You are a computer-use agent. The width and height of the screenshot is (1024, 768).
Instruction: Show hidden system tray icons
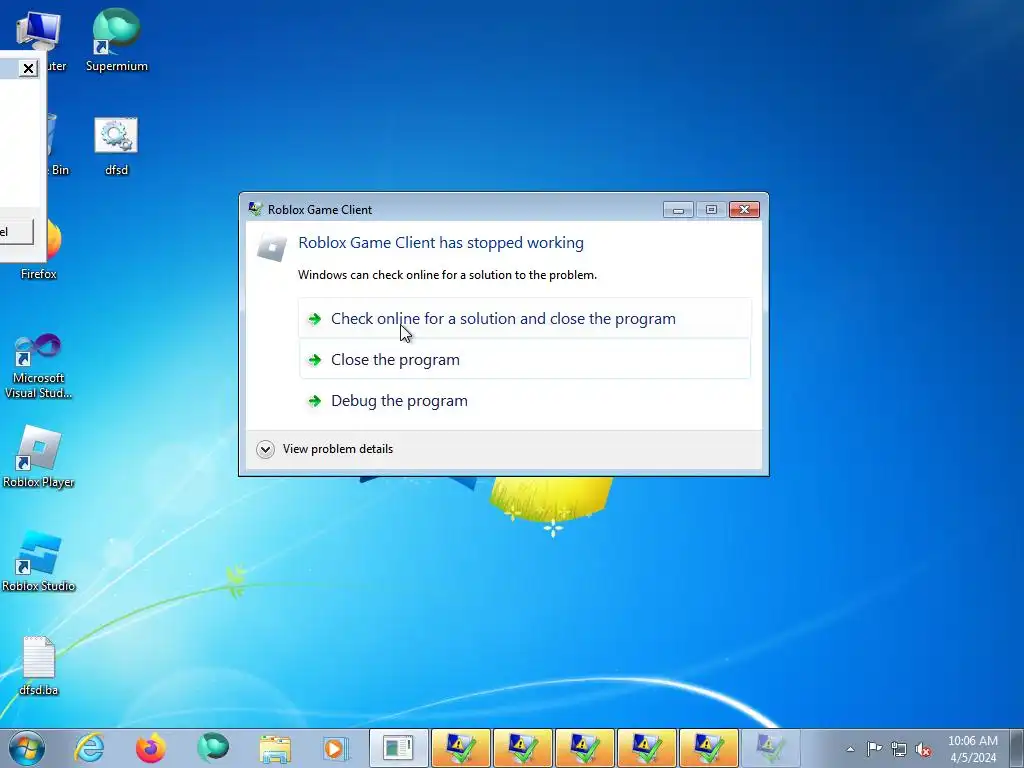(x=850, y=749)
